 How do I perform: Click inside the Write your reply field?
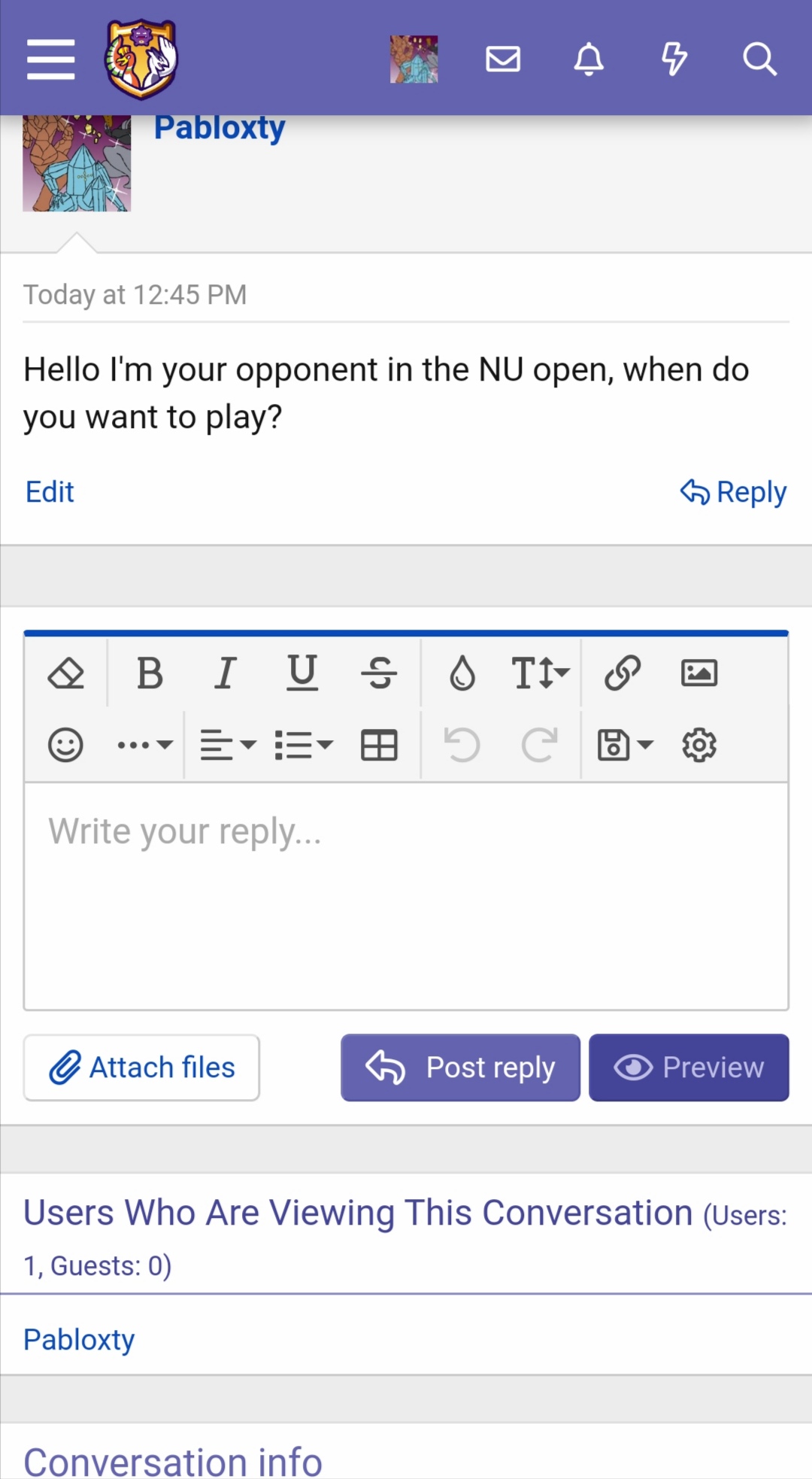(x=406, y=896)
